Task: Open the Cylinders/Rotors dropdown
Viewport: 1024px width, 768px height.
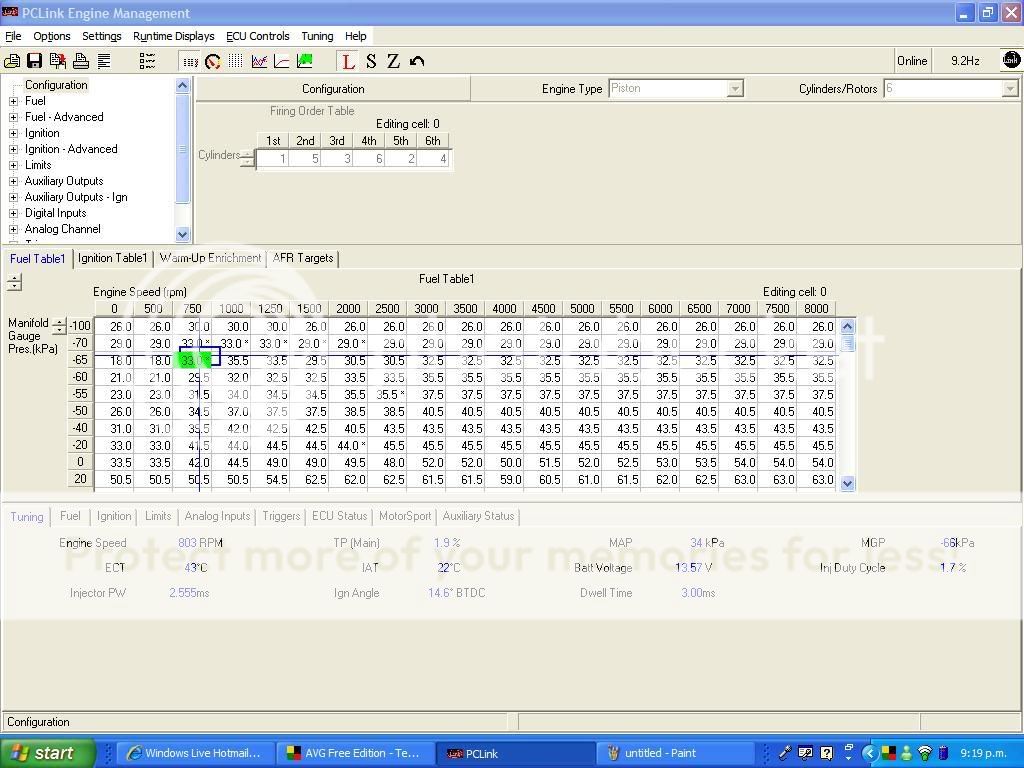Action: pyautogui.click(x=1010, y=89)
